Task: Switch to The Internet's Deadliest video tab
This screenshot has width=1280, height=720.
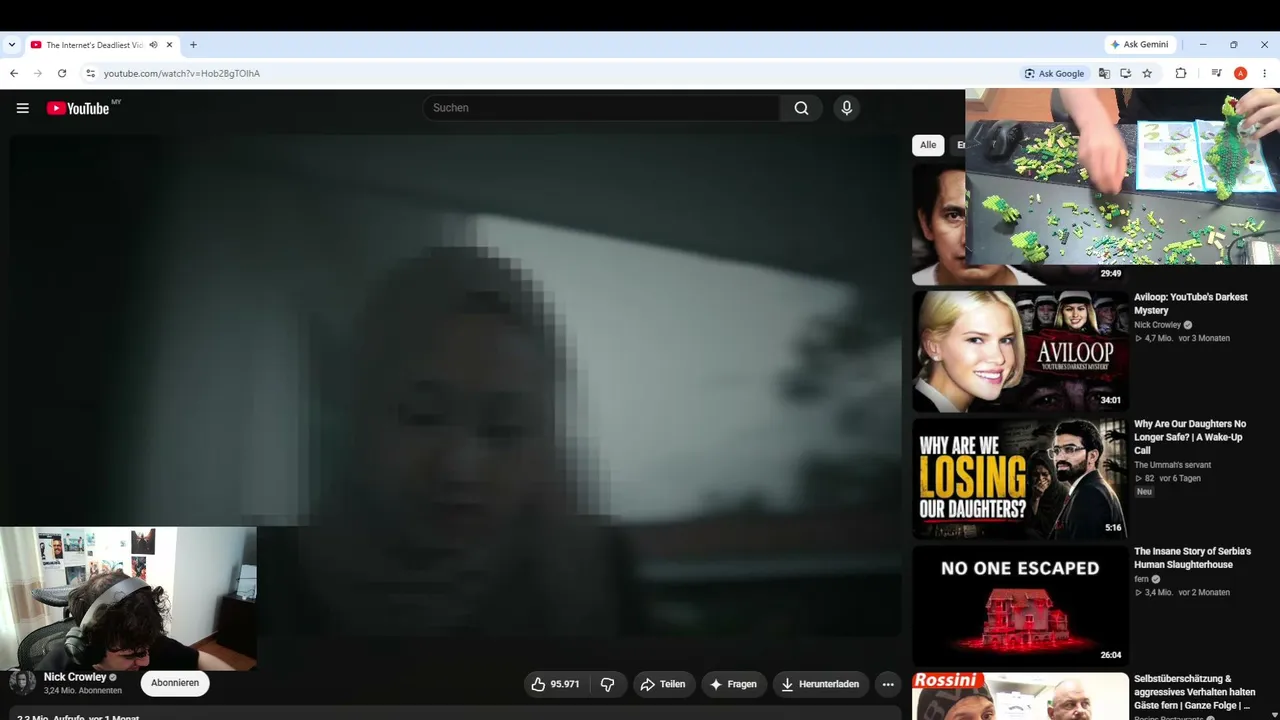Action: 101,45
